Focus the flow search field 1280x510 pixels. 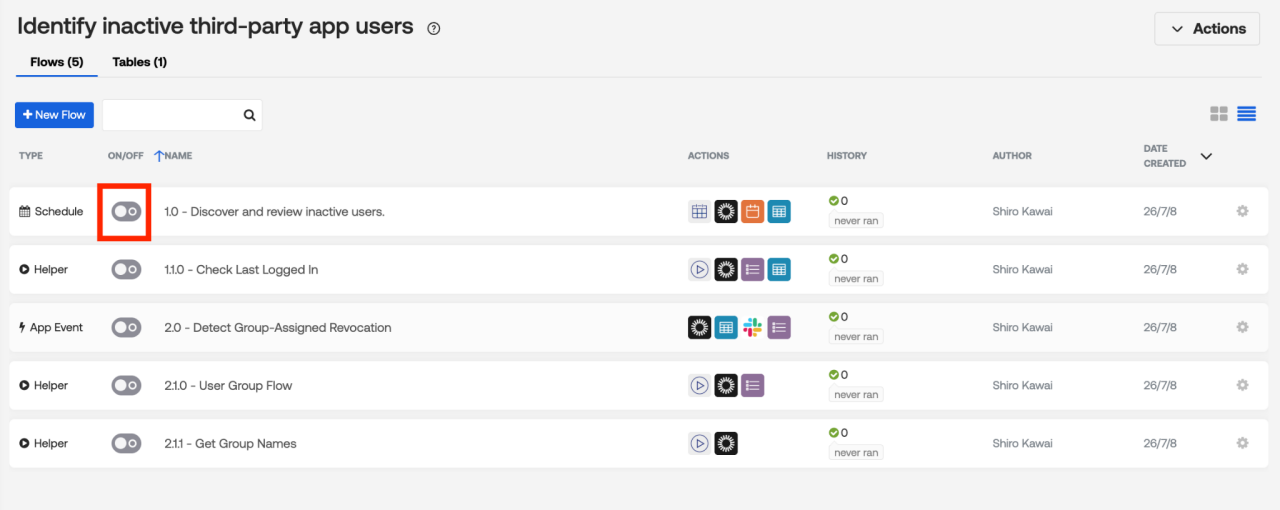172,115
